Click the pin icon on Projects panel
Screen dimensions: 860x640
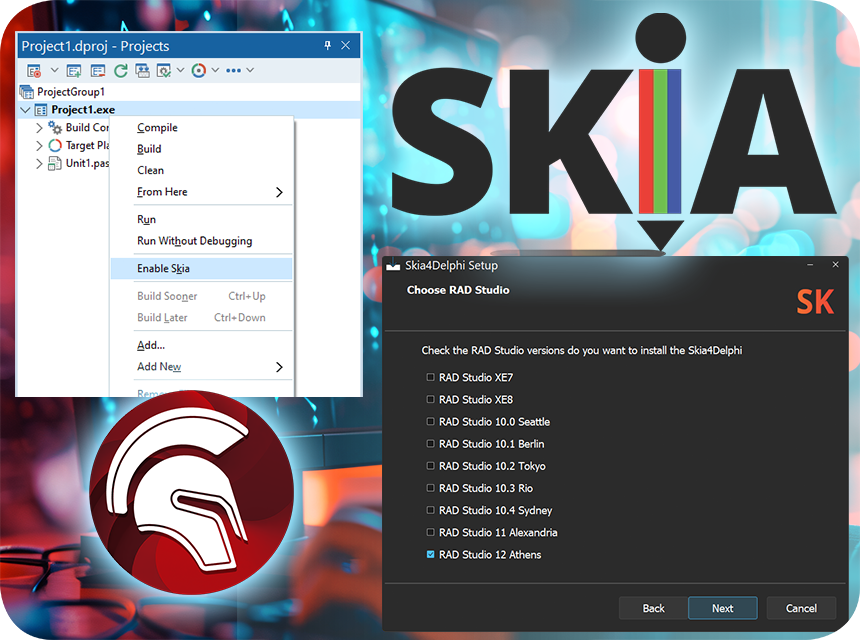click(x=328, y=45)
